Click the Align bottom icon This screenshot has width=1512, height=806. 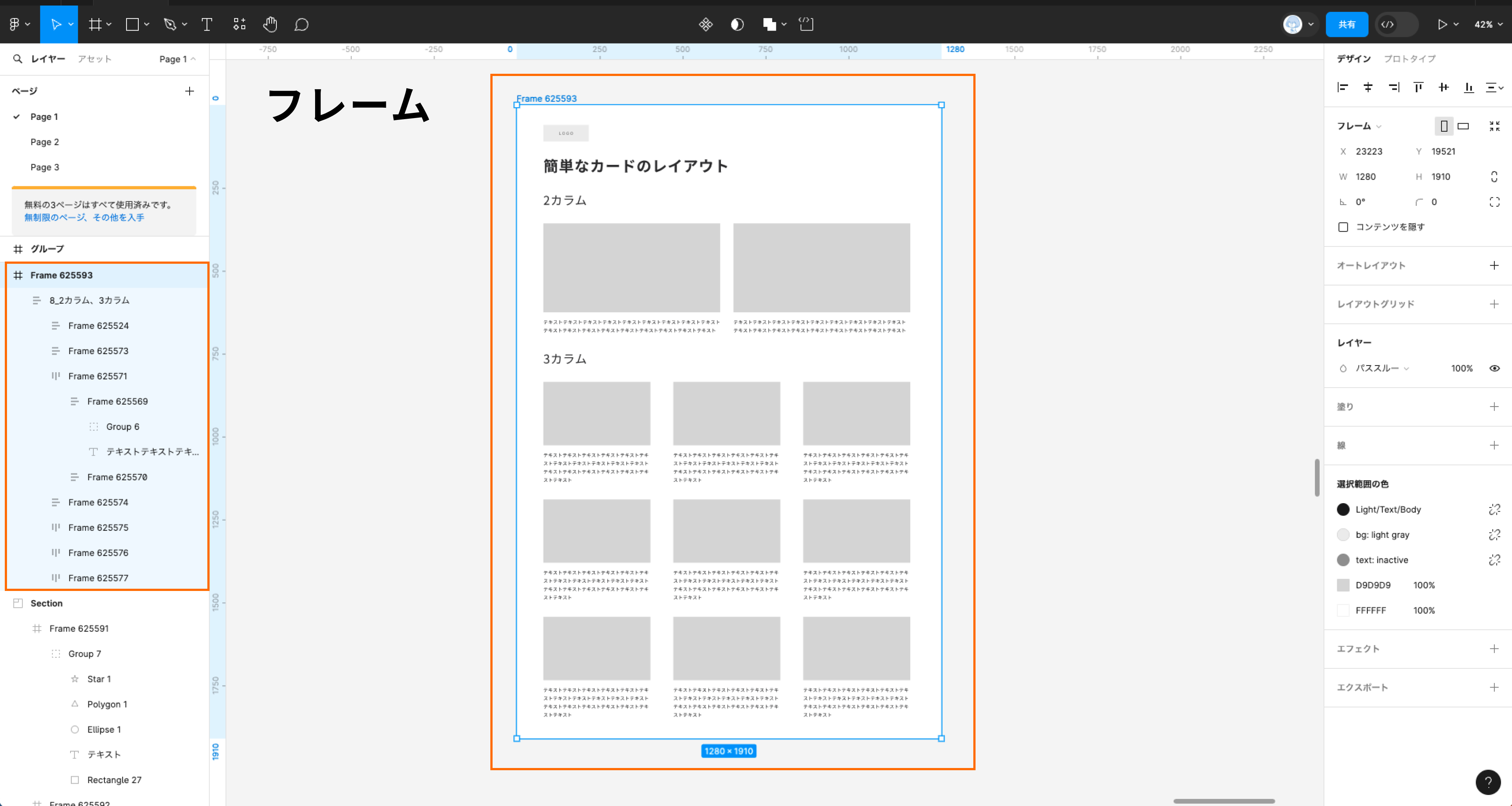tap(1468, 87)
